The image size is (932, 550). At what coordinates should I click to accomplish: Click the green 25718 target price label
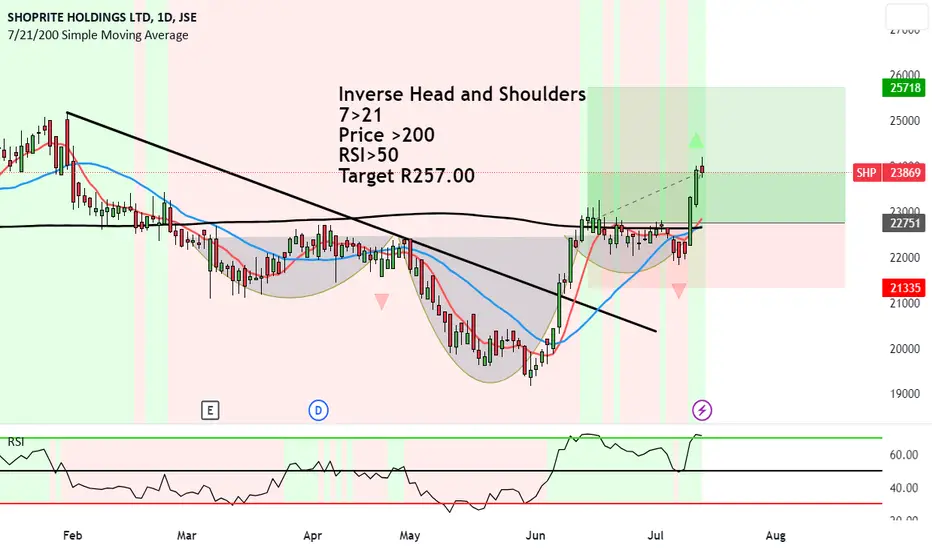(x=904, y=88)
